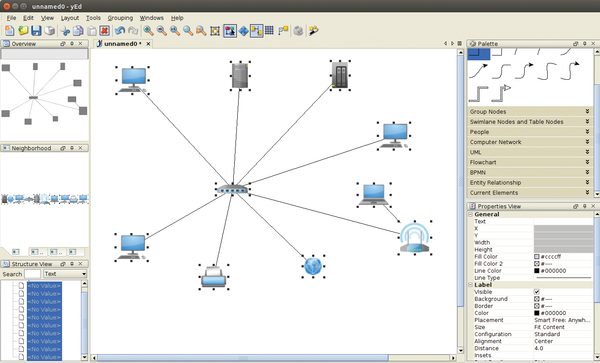Open the Edit menu
Viewport: 600px width, 363px height.
tap(28, 18)
